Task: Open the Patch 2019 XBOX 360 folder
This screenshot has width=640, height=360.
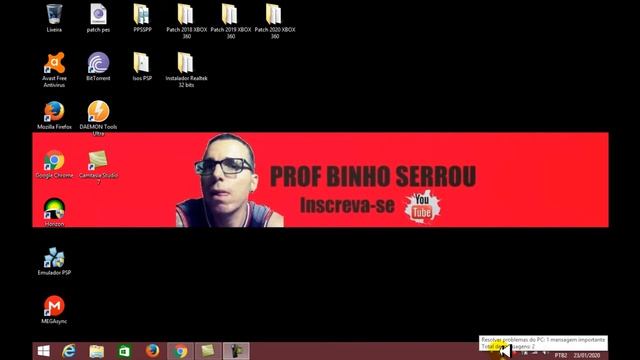Action: (231, 21)
